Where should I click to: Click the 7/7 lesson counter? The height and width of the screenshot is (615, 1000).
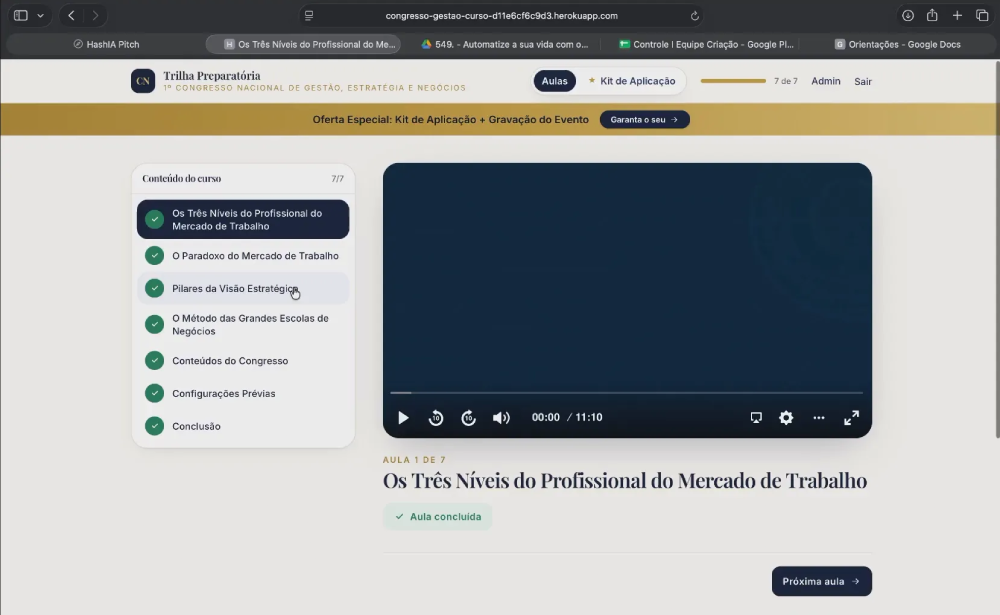pos(337,179)
